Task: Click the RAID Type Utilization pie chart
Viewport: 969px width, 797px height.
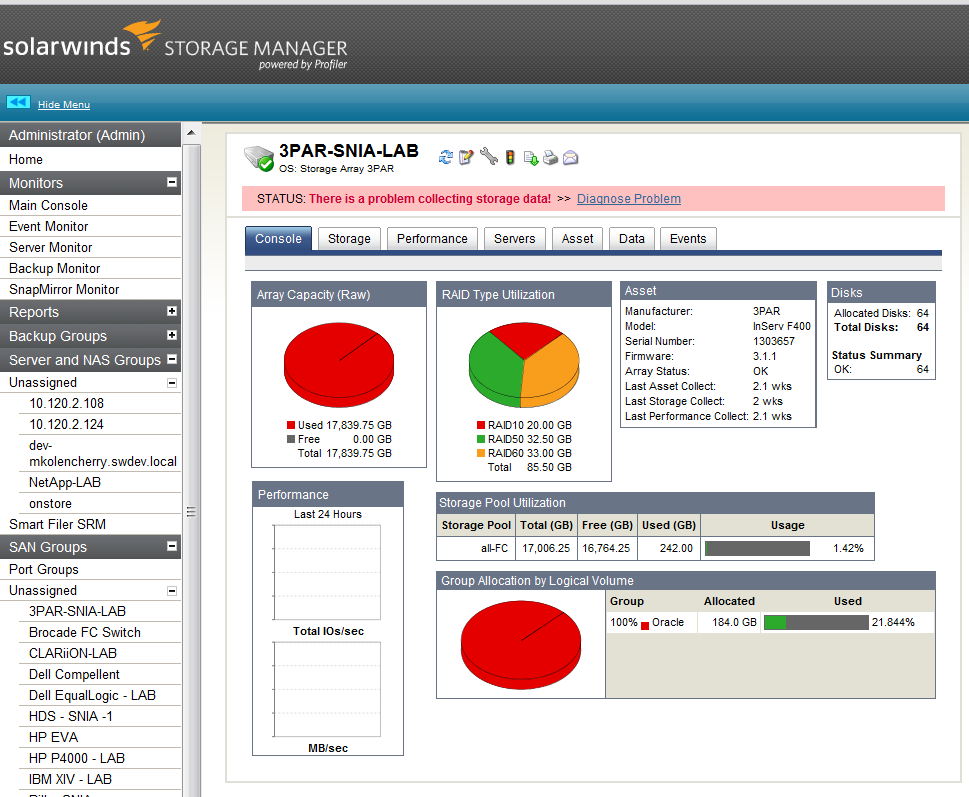Action: tap(523, 363)
